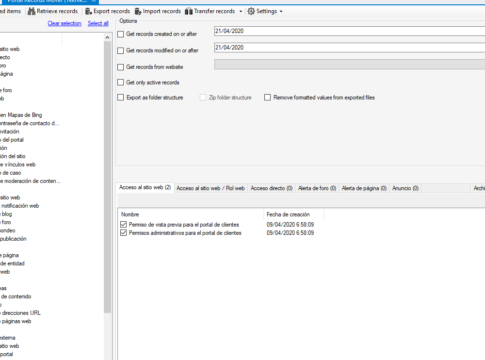Select 'e vínculos web' list item
The image size is (485, 360).
[x=18, y=164]
